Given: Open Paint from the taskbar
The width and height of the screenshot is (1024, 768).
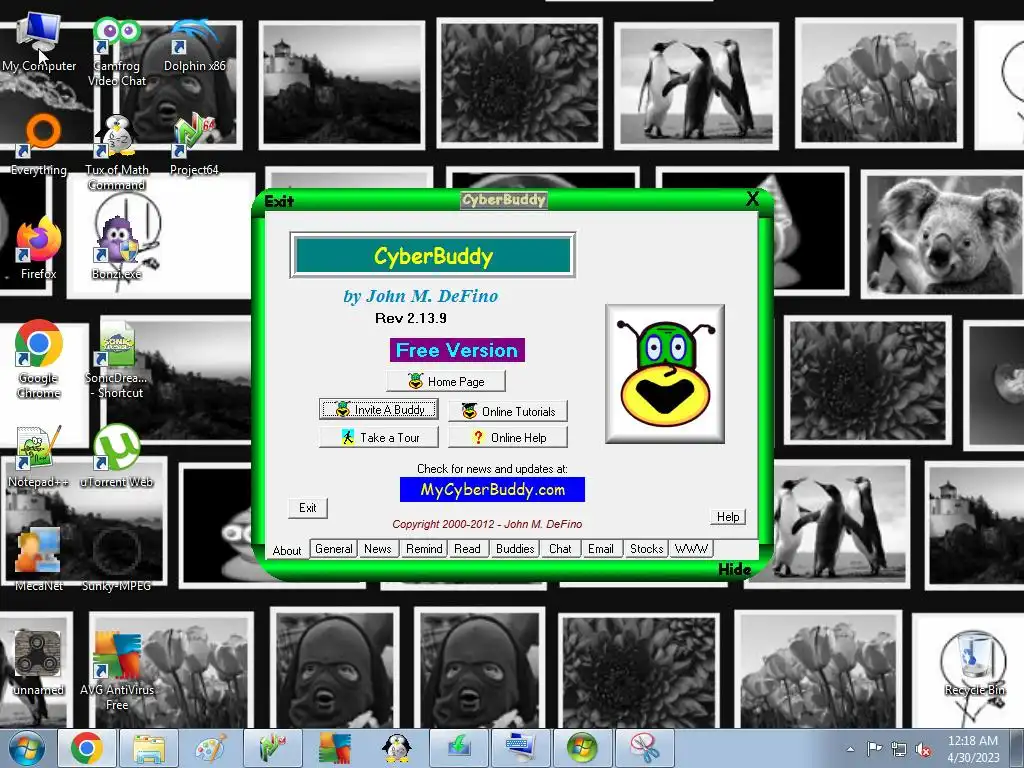Looking at the screenshot, I should [x=210, y=748].
